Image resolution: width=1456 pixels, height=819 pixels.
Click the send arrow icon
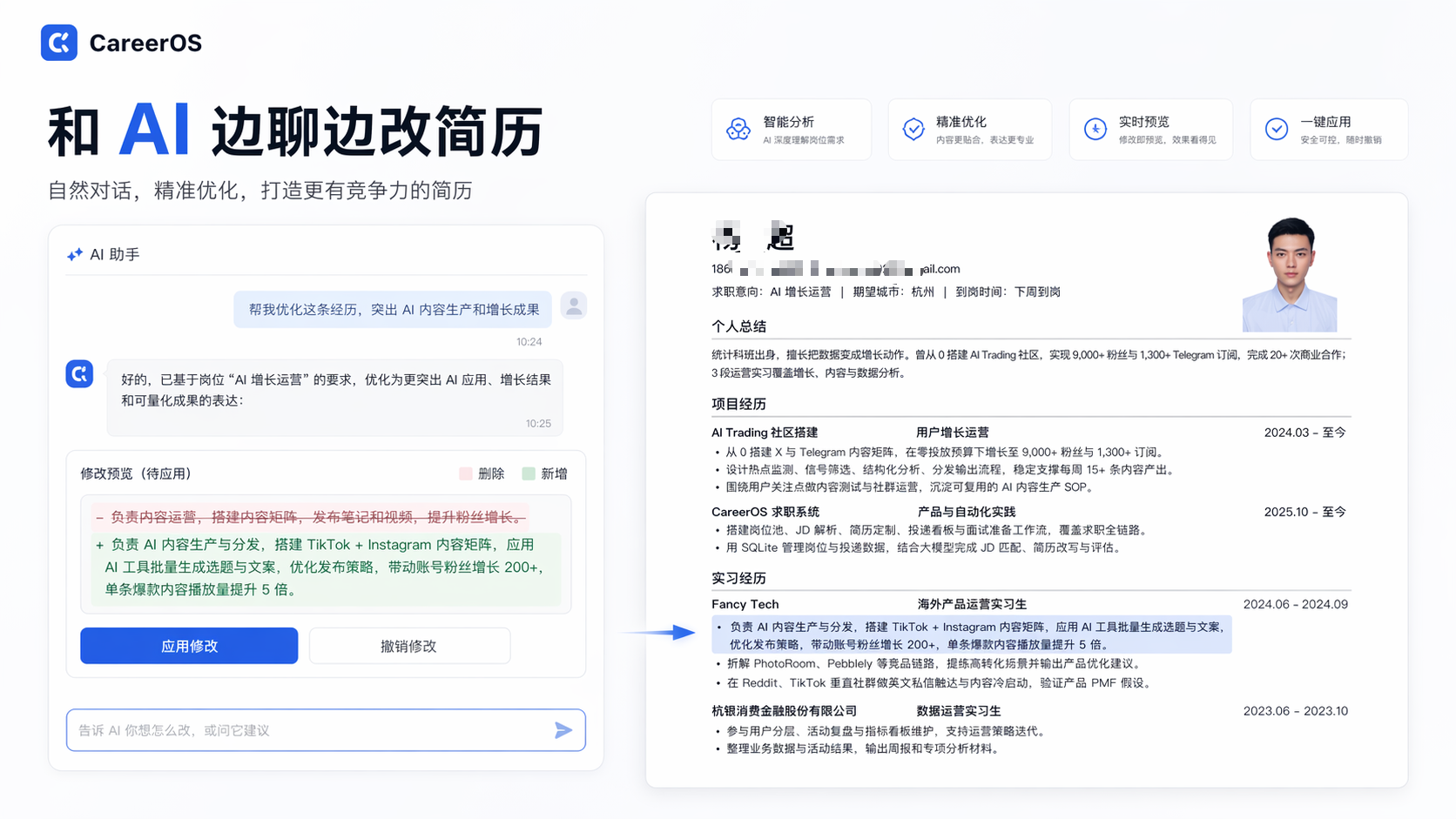click(x=563, y=730)
